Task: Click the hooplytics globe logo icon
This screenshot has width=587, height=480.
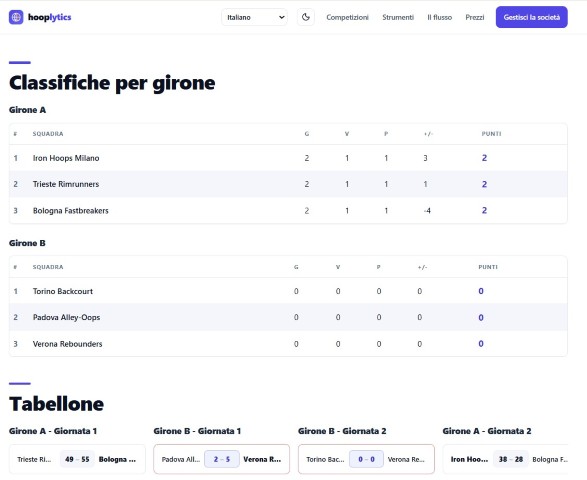Action: click(16, 17)
